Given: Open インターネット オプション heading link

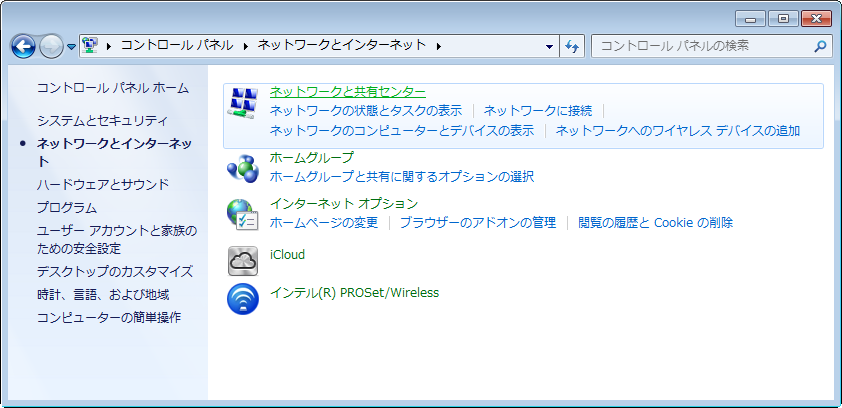Looking at the screenshot, I should coord(344,203).
